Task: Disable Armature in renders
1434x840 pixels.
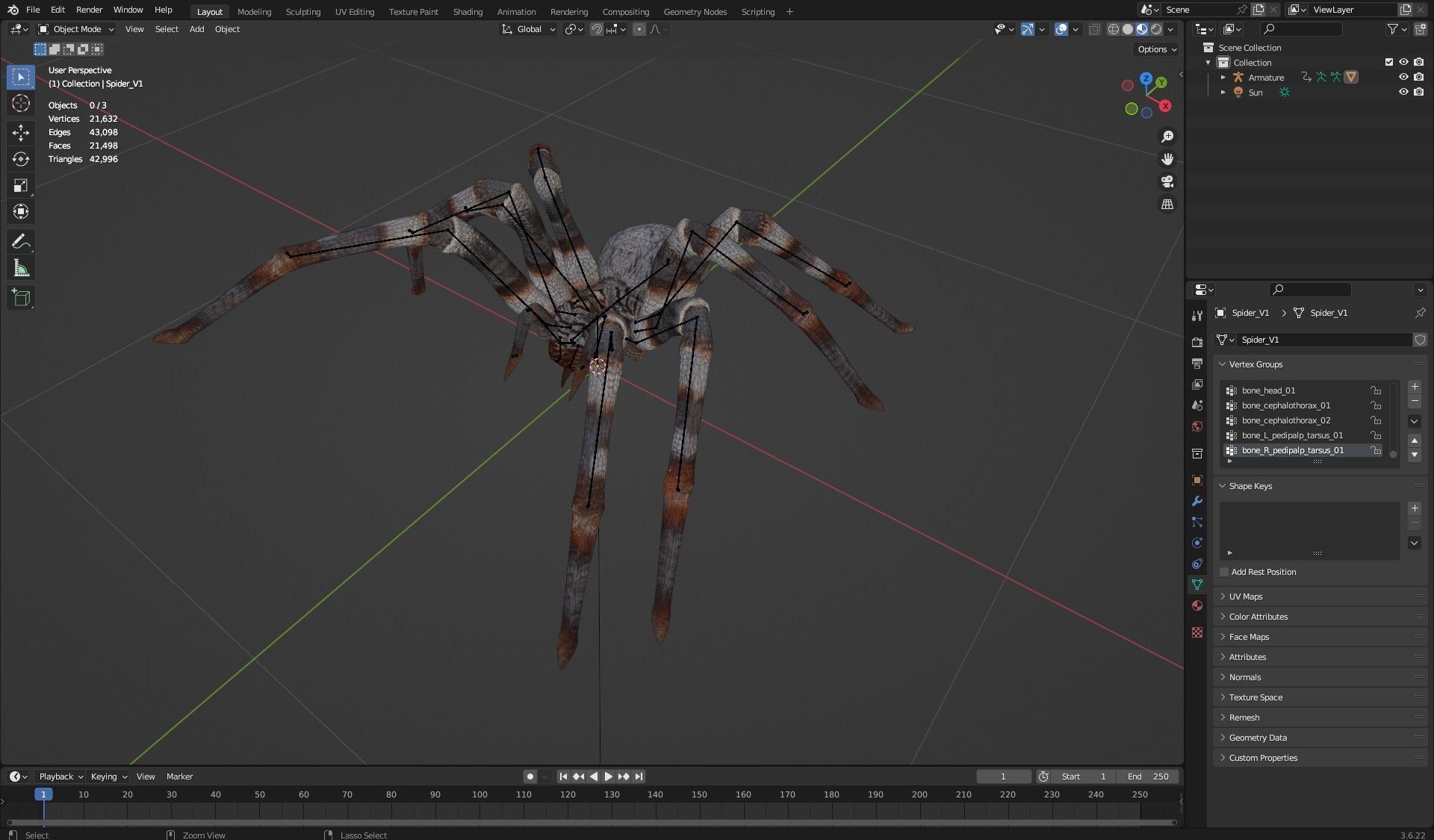Action: (1418, 77)
